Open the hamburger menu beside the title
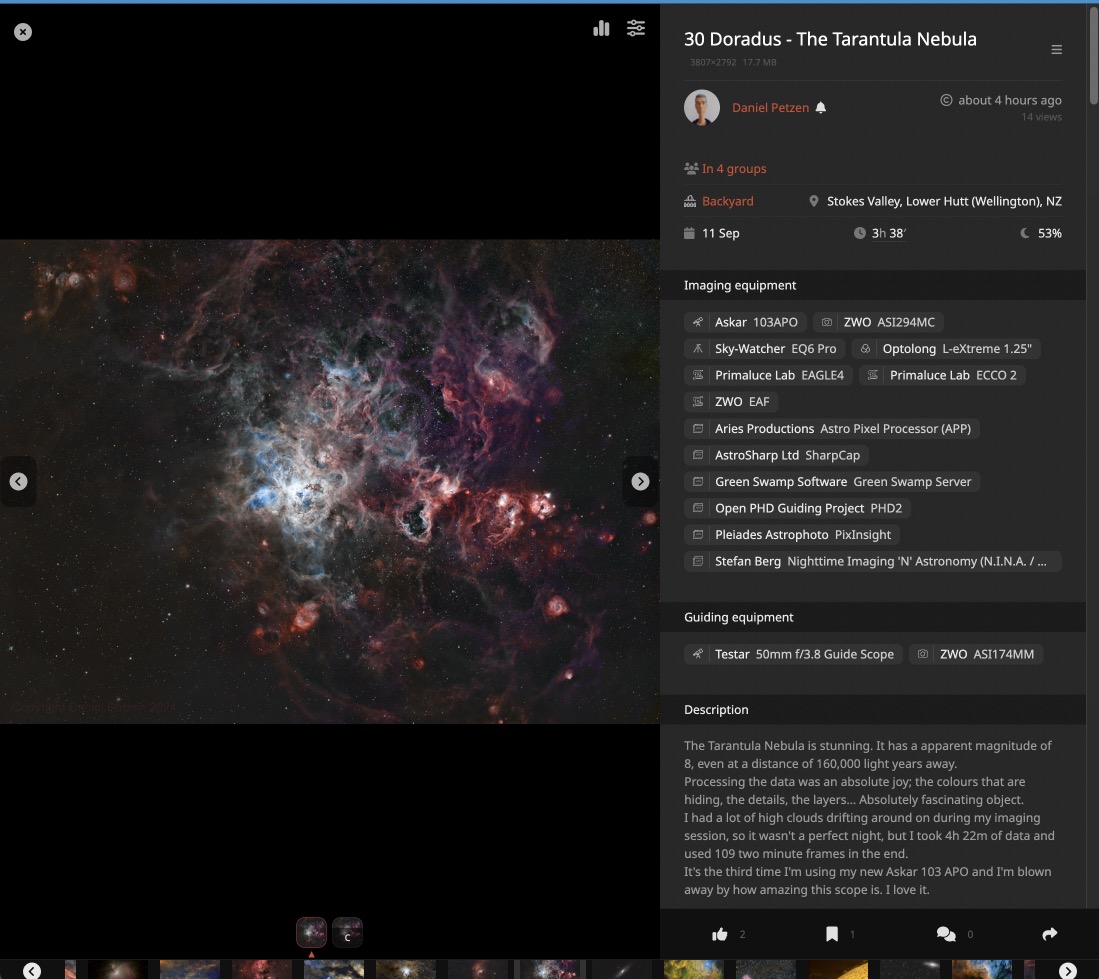Viewport: 1099px width, 979px height. click(x=1056, y=50)
